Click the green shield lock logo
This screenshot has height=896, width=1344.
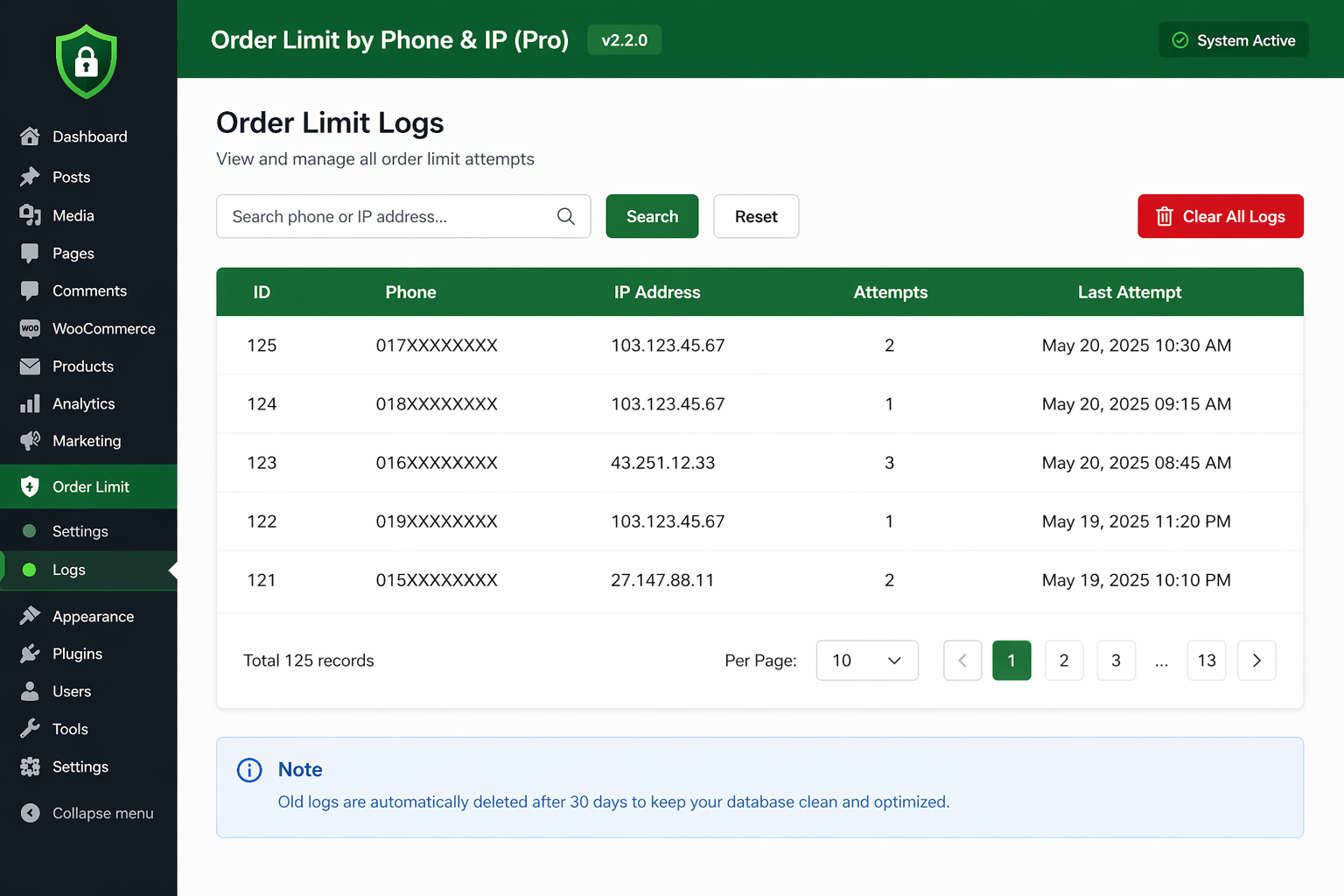point(86,62)
